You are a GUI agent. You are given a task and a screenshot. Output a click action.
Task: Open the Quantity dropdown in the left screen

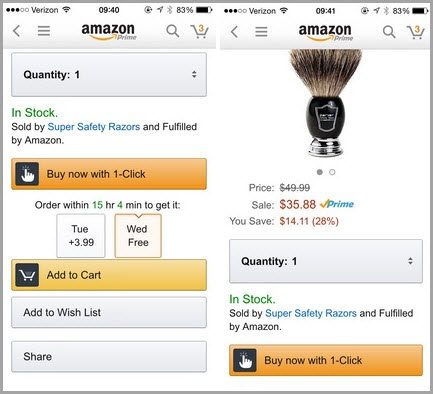click(109, 75)
